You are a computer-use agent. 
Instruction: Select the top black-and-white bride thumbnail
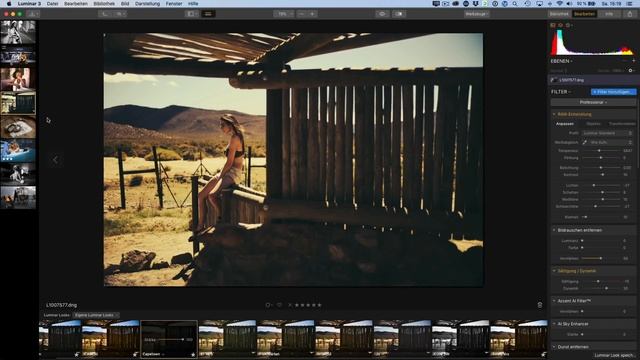click(18, 32)
